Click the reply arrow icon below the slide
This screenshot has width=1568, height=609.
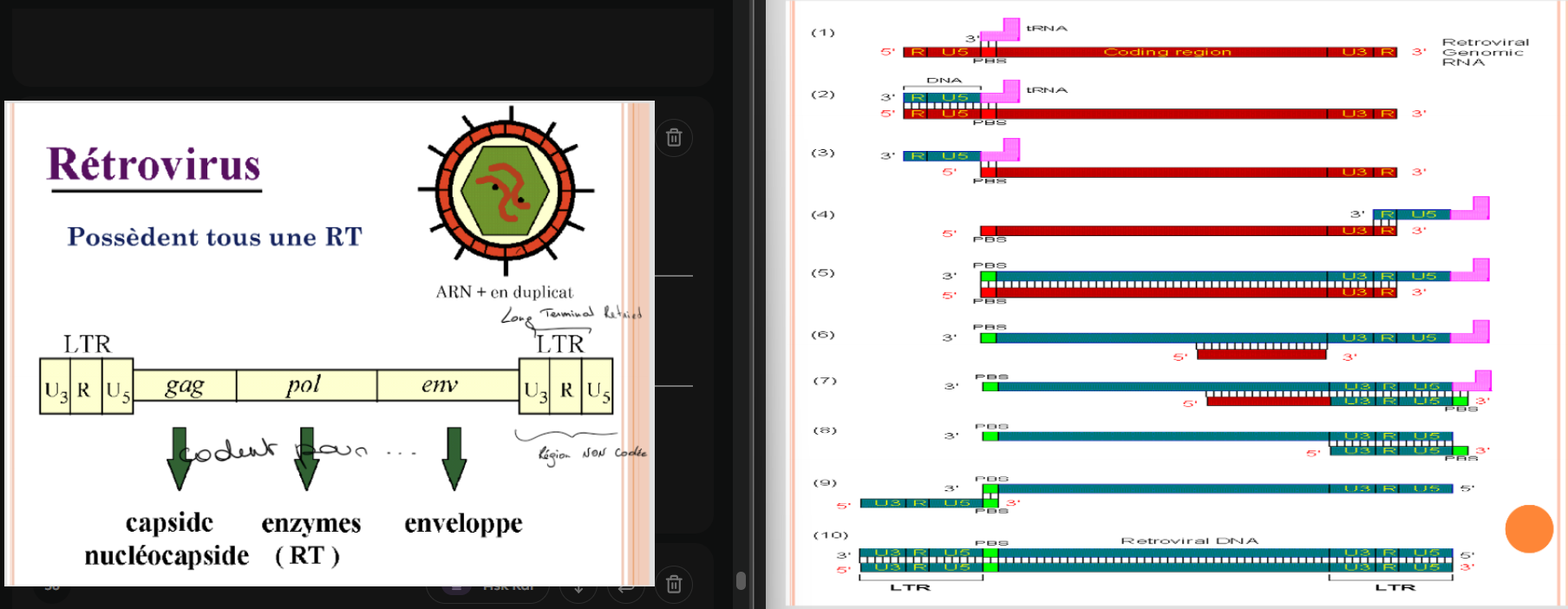(625, 588)
